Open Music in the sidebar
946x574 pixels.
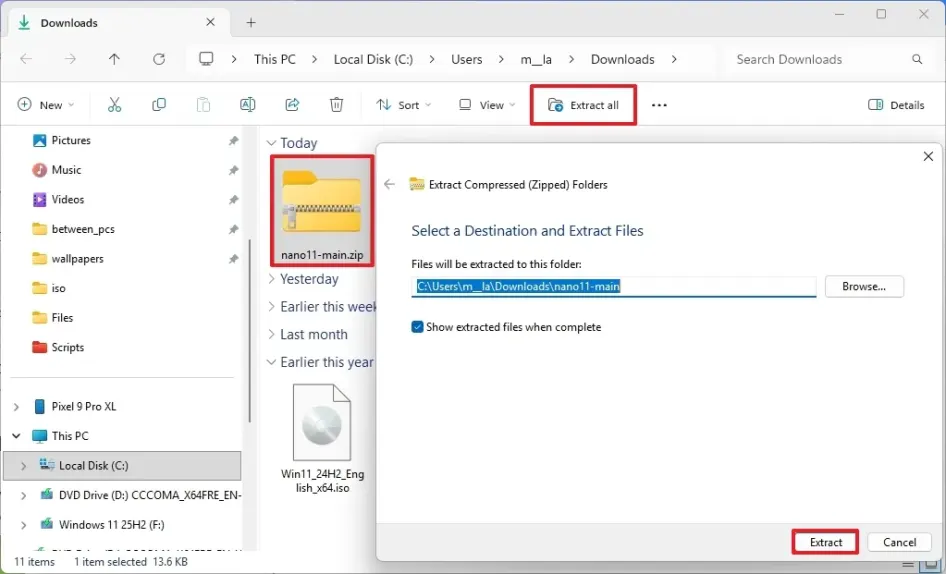pos(66,170)
